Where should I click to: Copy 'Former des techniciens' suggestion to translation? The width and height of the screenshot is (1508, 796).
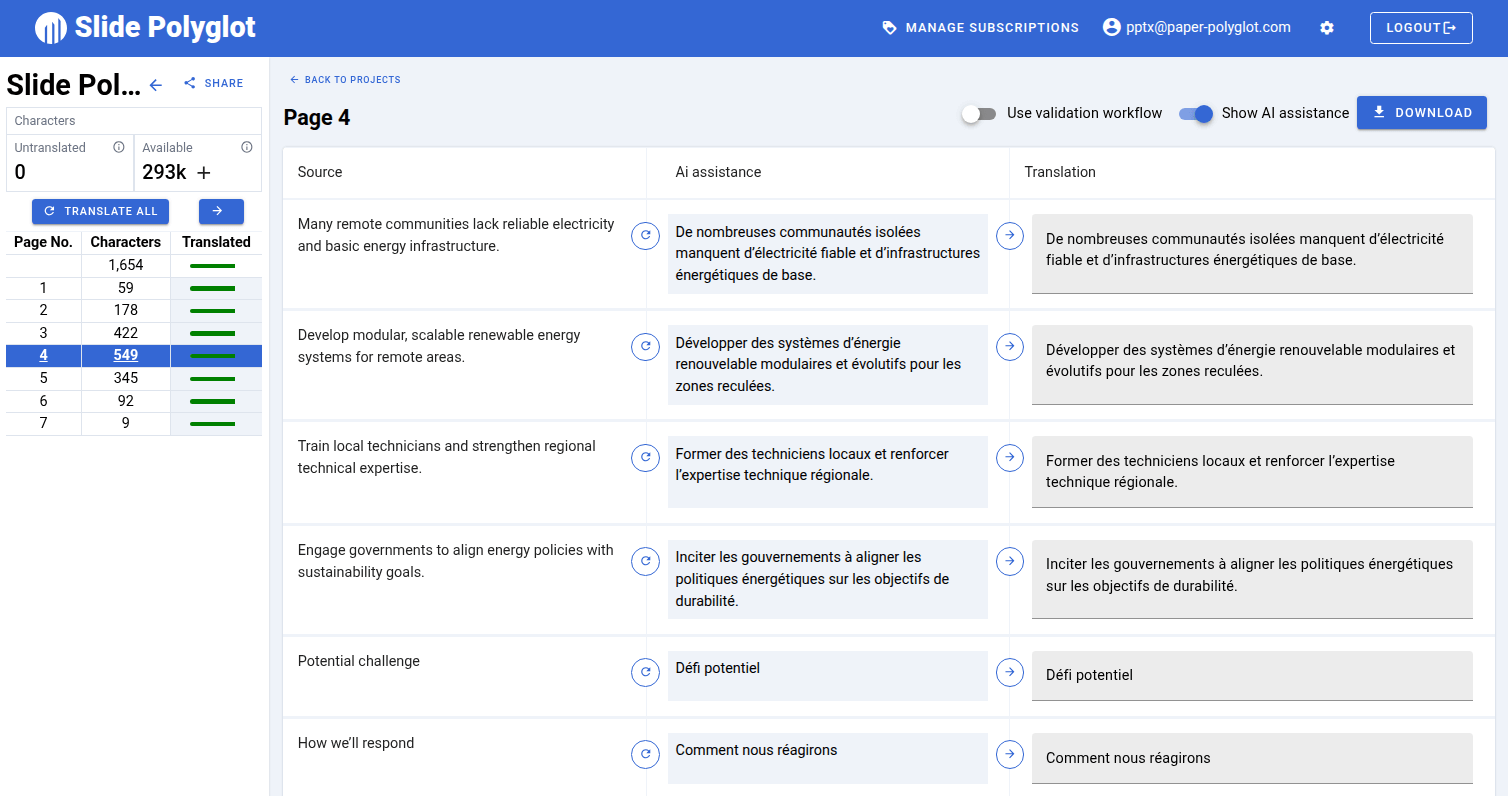coord(1010,457)
